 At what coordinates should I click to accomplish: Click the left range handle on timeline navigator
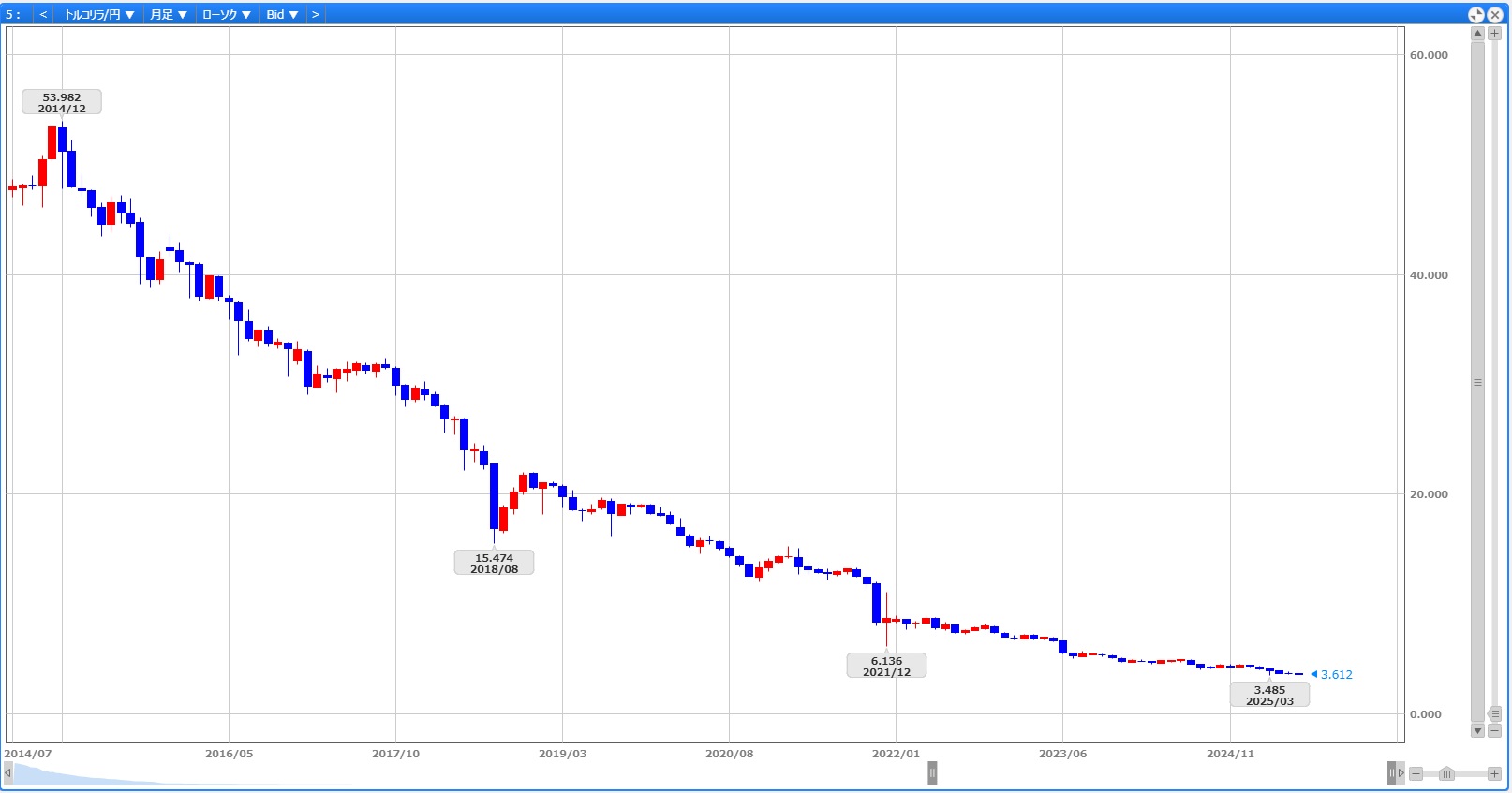[932, 772]
